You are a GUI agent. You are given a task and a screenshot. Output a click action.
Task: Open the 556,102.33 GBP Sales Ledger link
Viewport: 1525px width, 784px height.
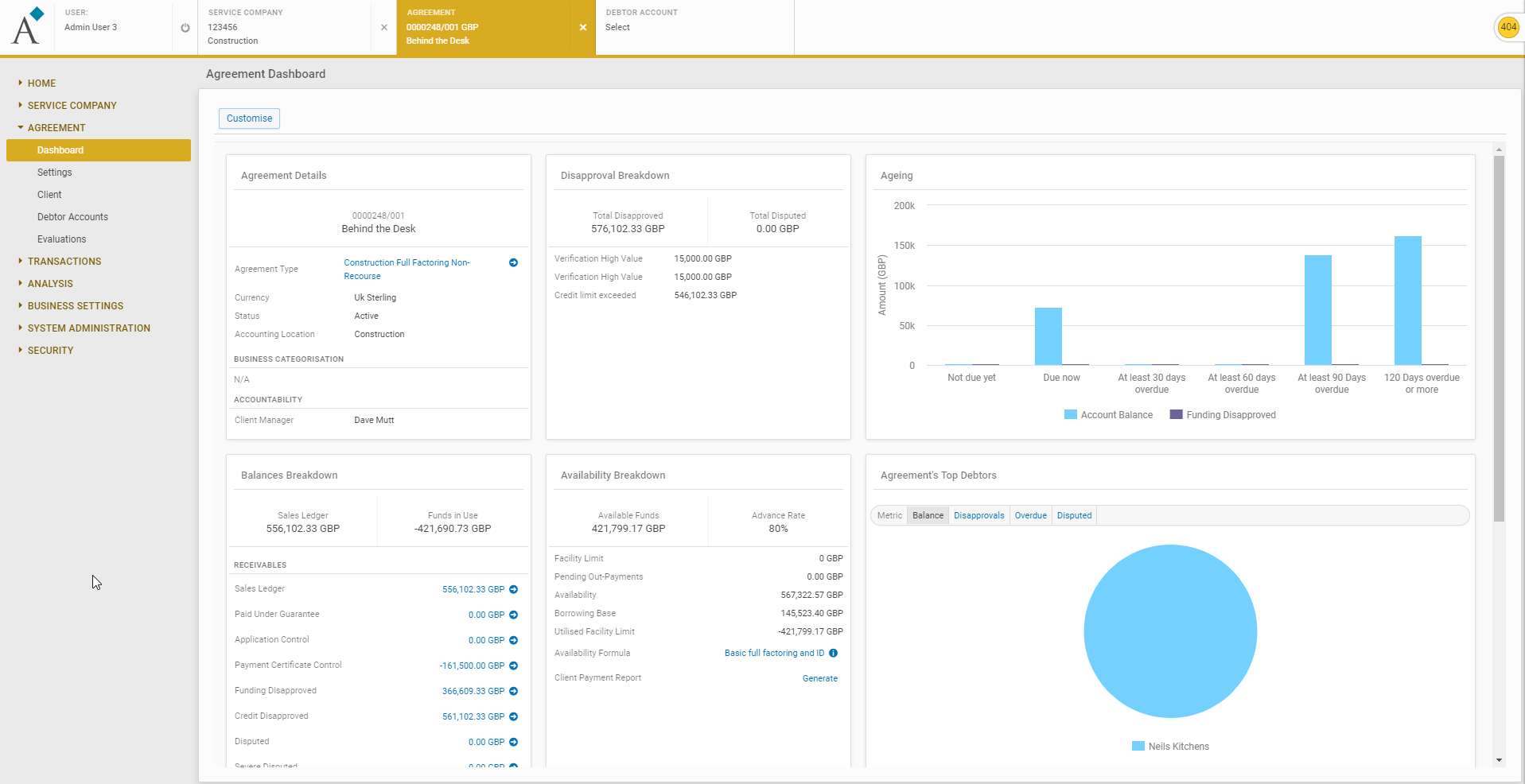[x=473, y=589]
